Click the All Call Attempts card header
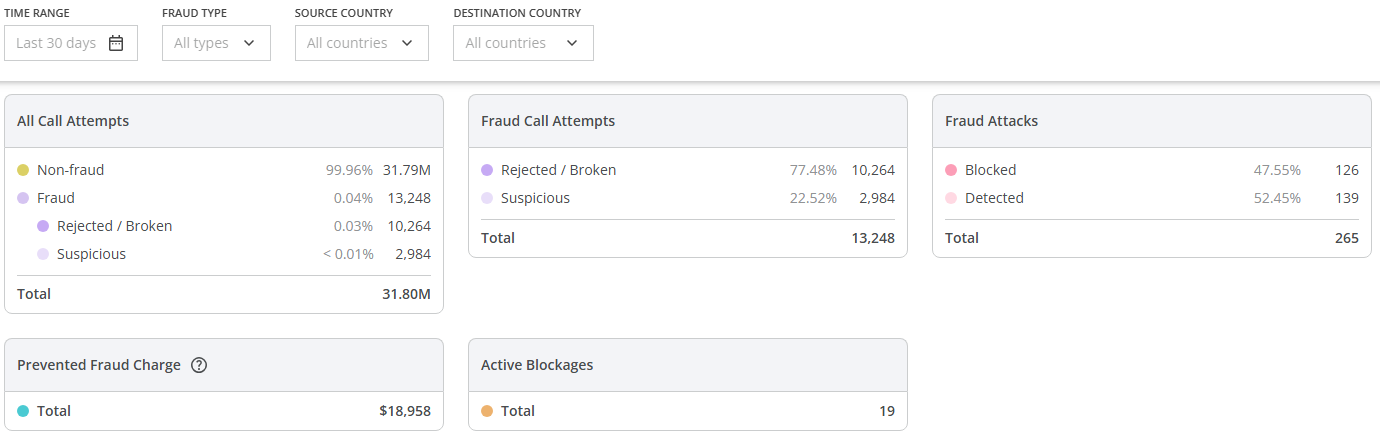Screen dimensions: 1380x439 pyautogui.click(x=73, y=121)
